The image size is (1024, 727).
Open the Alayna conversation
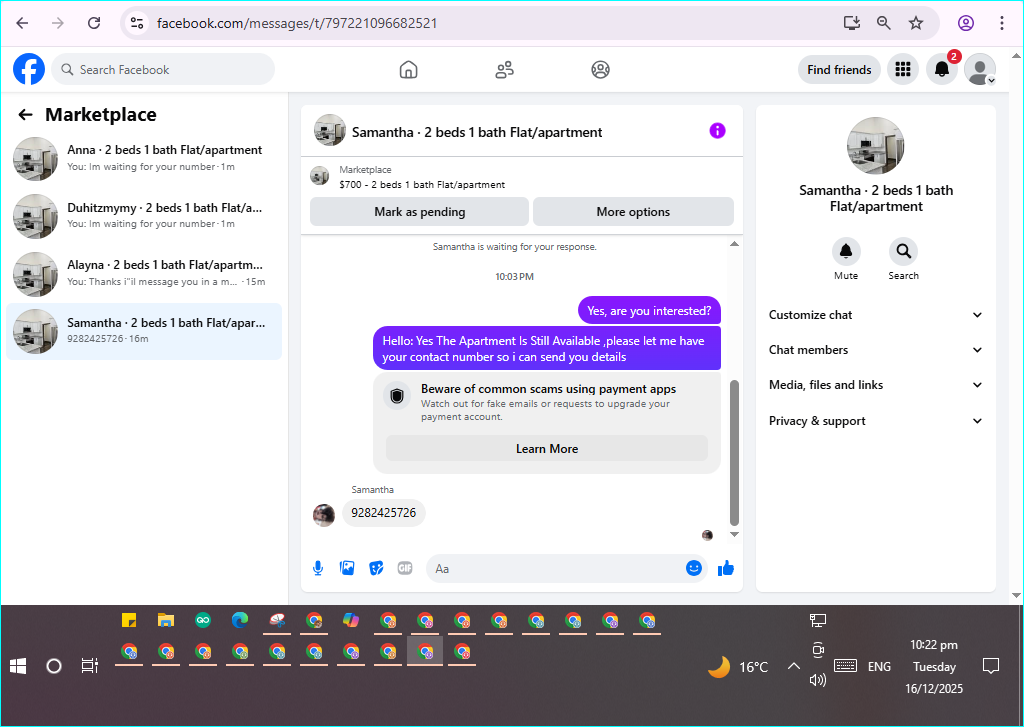pos(144,274)
